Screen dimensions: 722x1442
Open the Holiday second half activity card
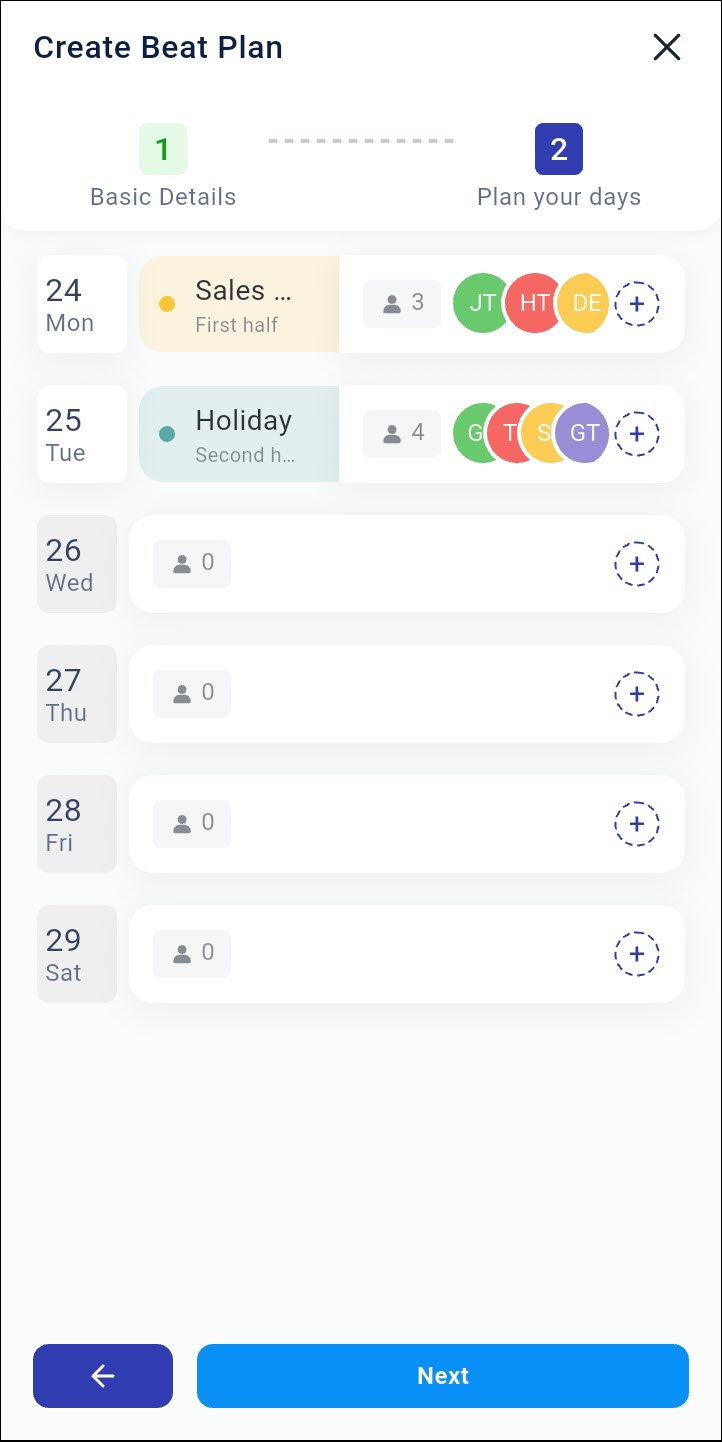[x=240, y=434]
